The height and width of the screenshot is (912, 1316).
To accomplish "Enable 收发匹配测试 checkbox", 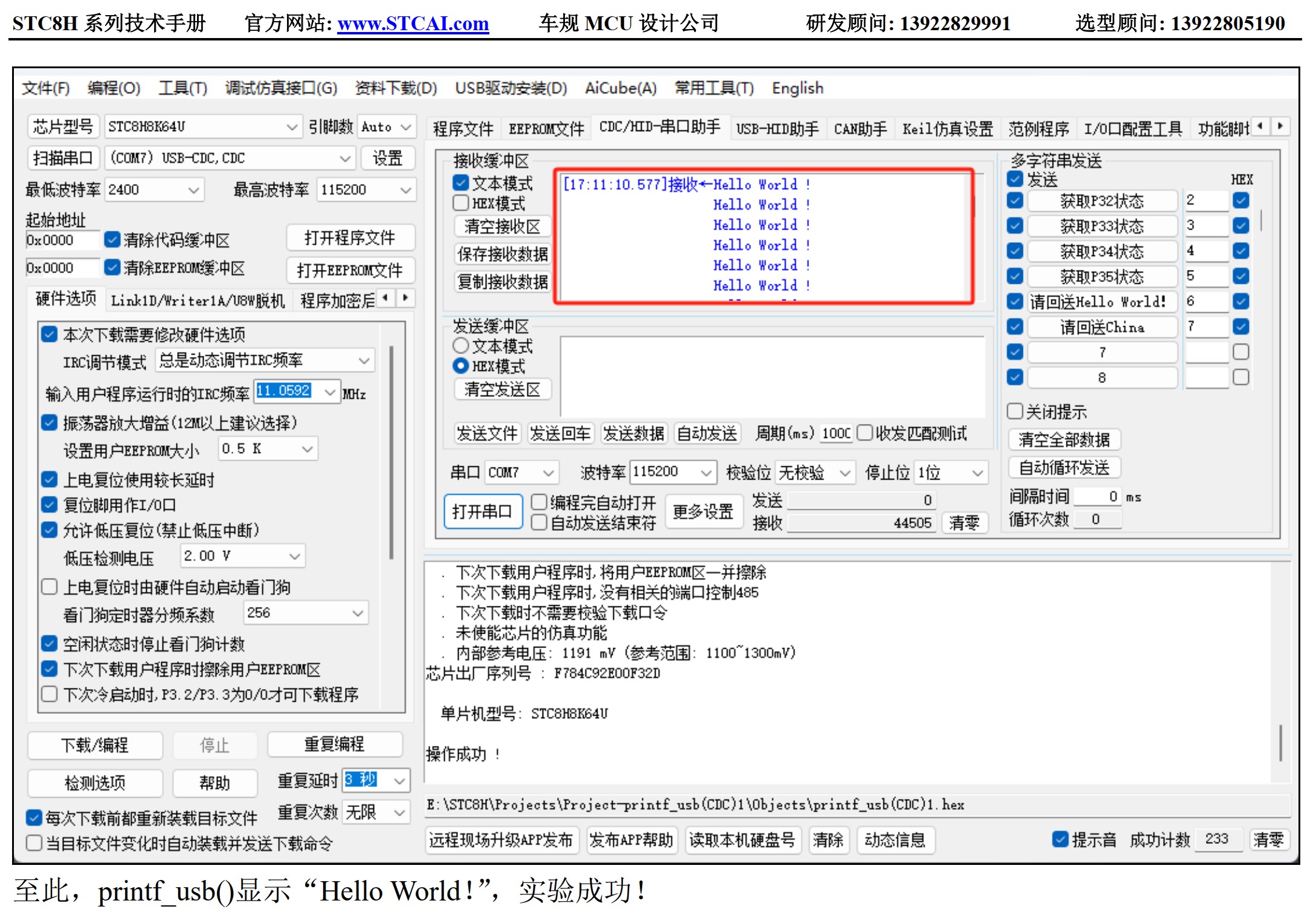I will pyautogui.click(x=865, y=433).
